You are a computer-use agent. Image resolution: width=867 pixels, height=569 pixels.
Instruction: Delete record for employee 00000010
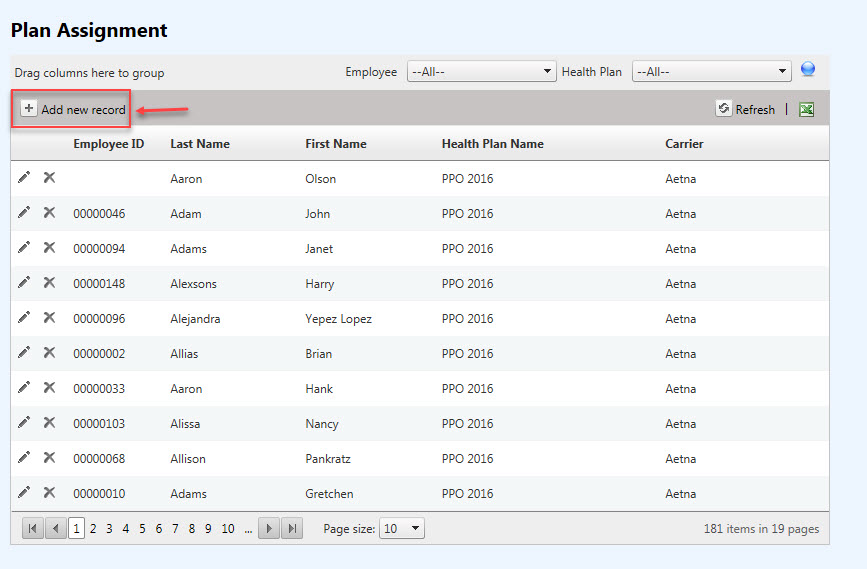pos(49,492)
